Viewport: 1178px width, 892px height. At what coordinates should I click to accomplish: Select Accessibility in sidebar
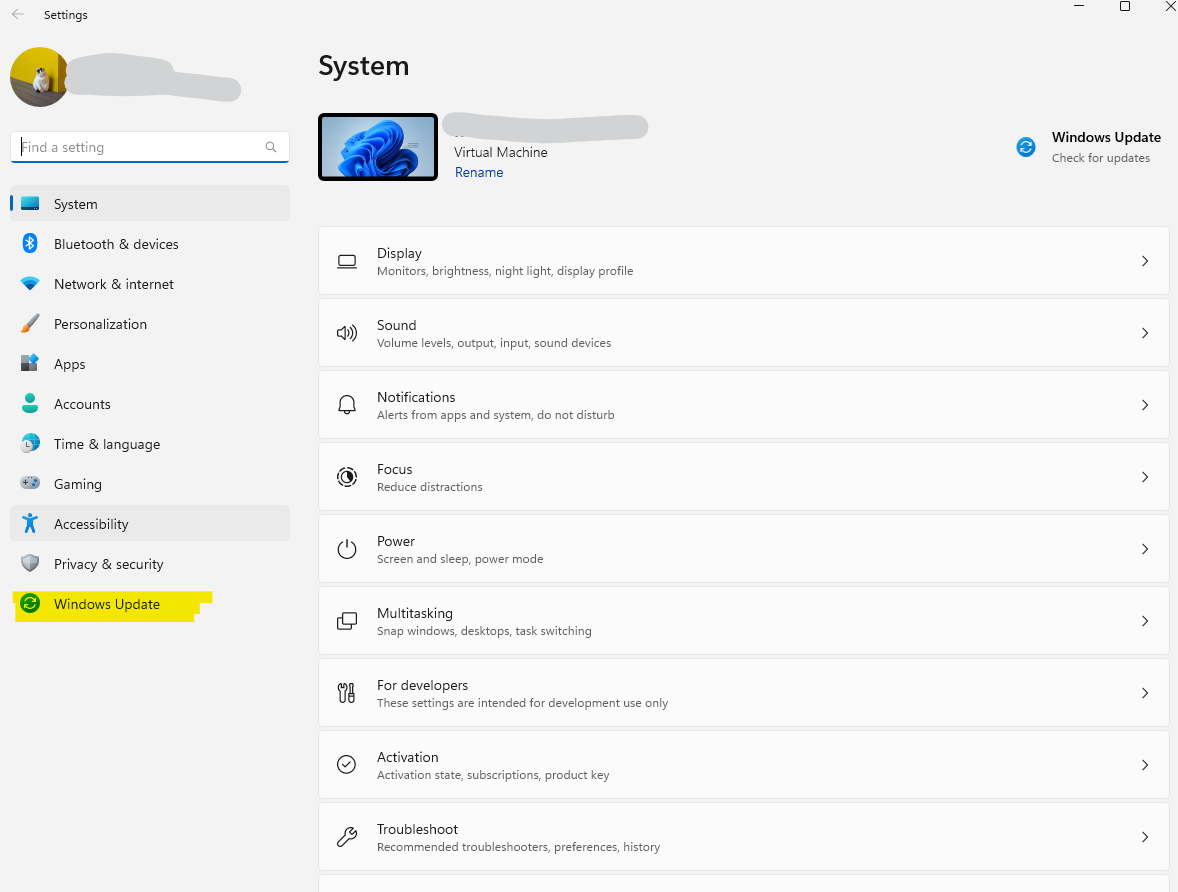(150, 523)
